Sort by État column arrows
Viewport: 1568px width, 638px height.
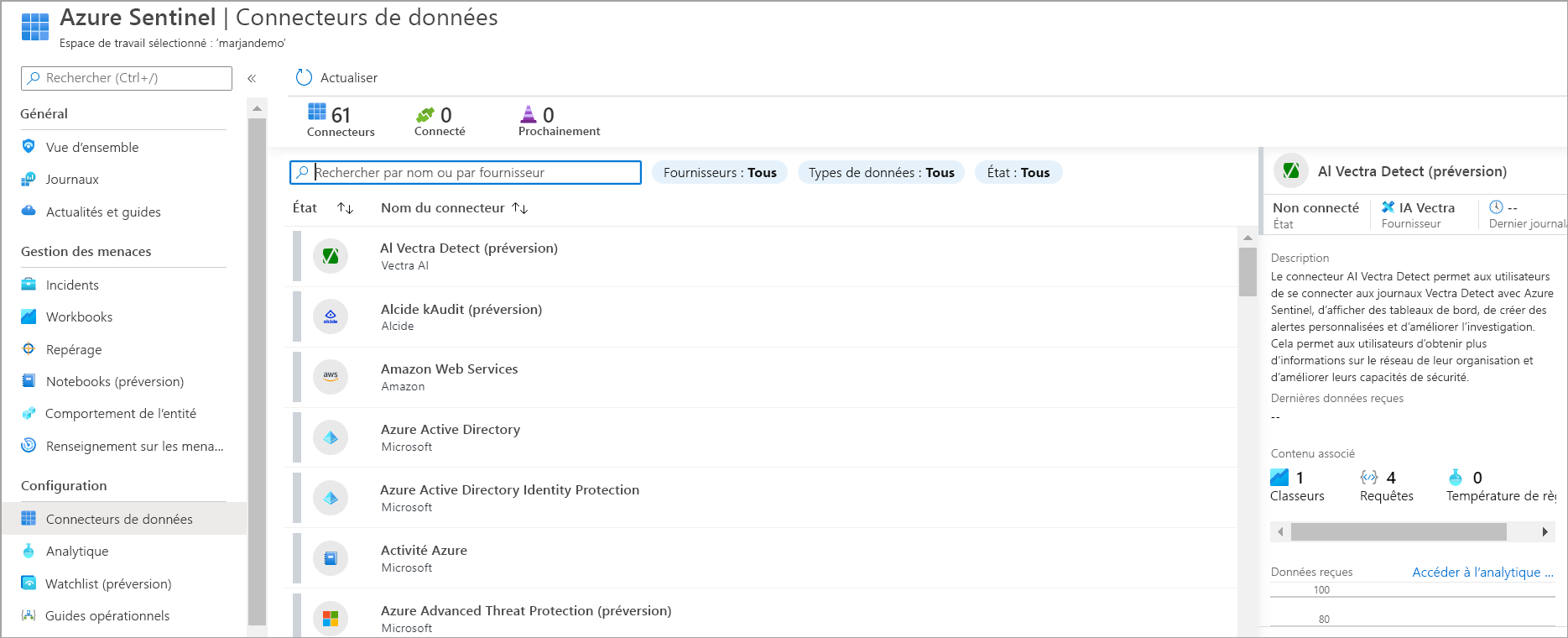[x=345, y=208]
